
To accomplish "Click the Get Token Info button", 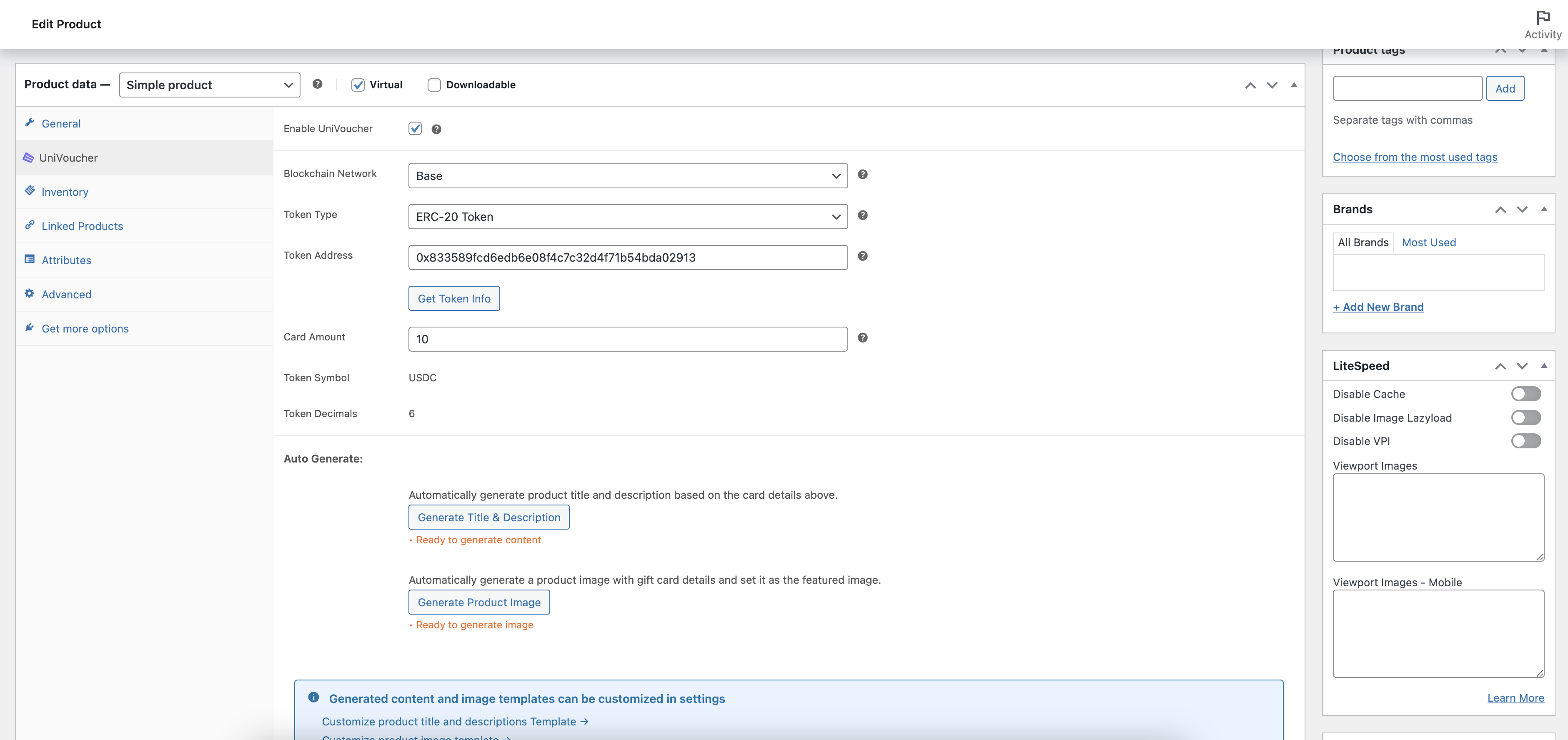I will pos(453,299).
